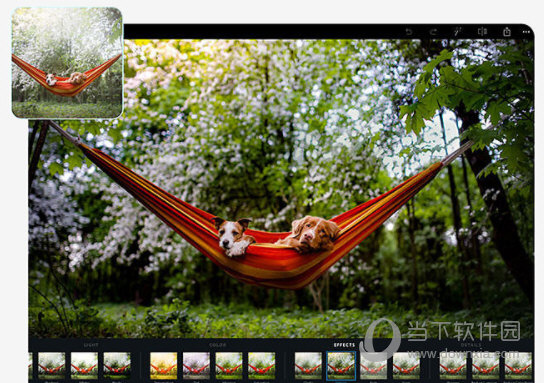Select the faded third Effects thumbnail
Screen dimensions: 544x383
374,366
